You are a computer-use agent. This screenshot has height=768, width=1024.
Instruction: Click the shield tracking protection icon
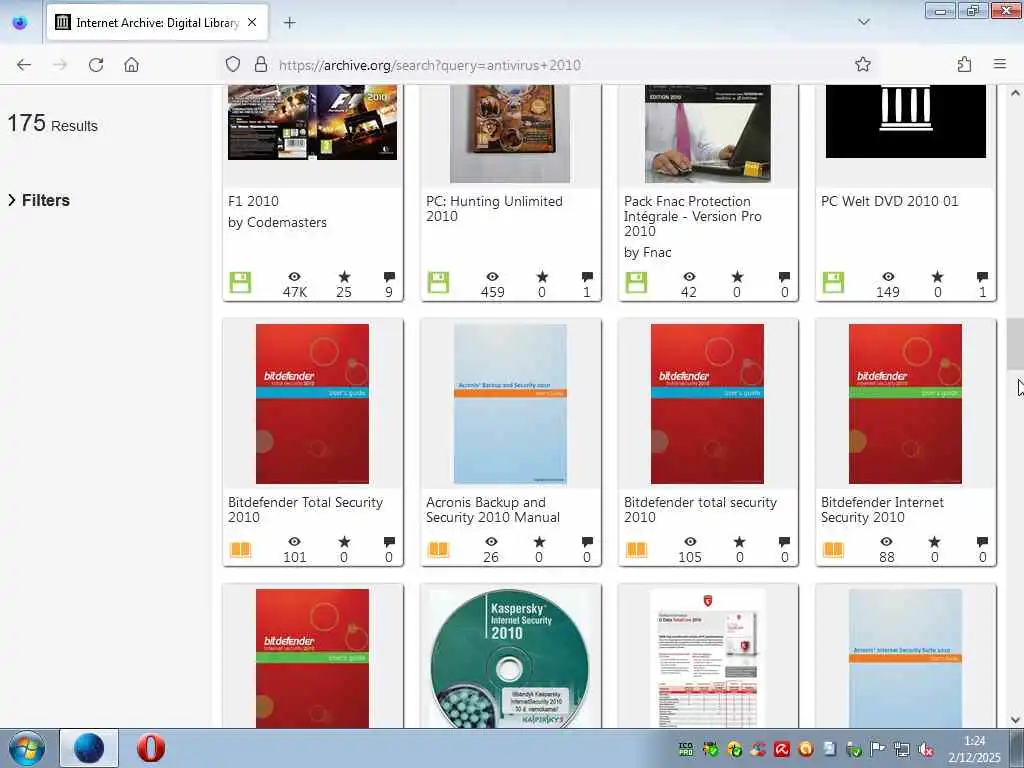(233, 64)
